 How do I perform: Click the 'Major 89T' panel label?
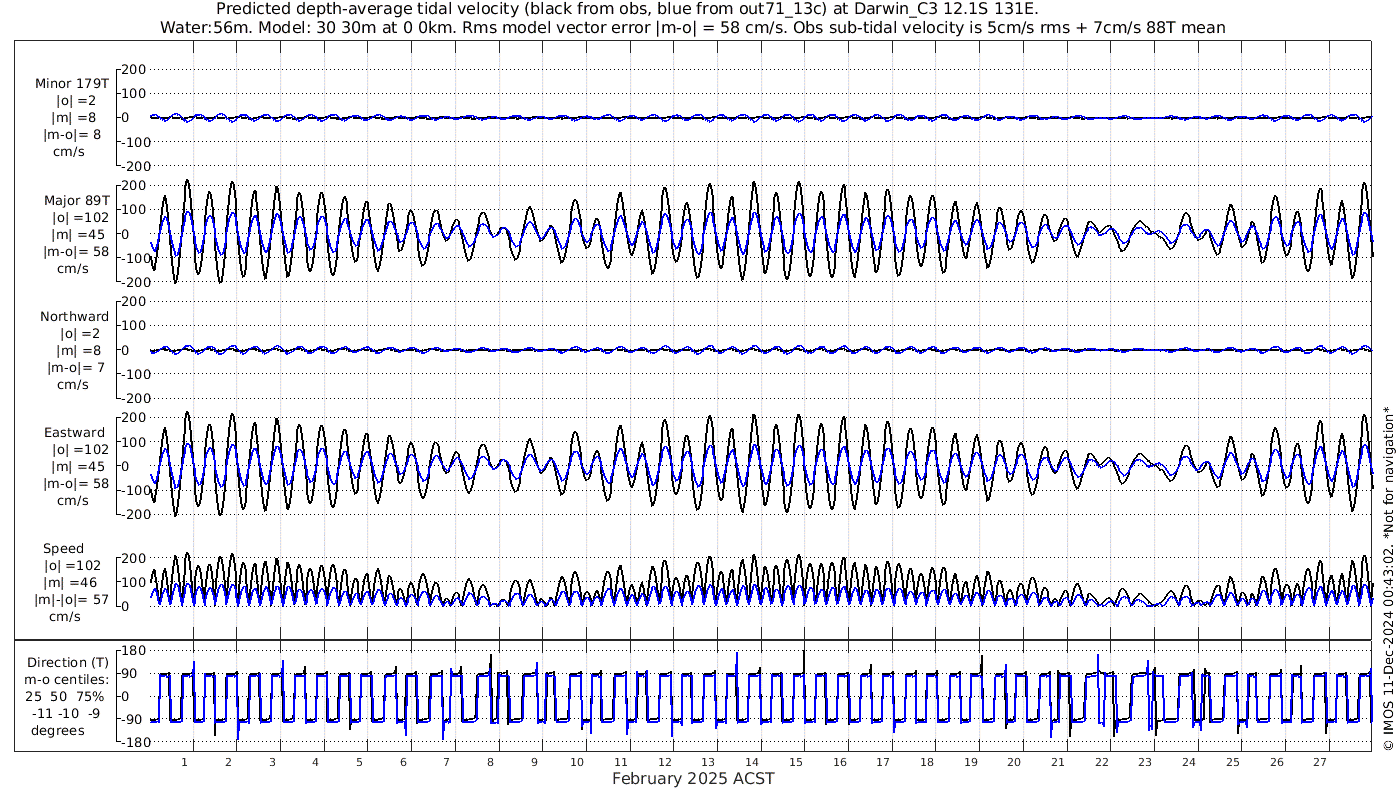(x=76, y=200)
